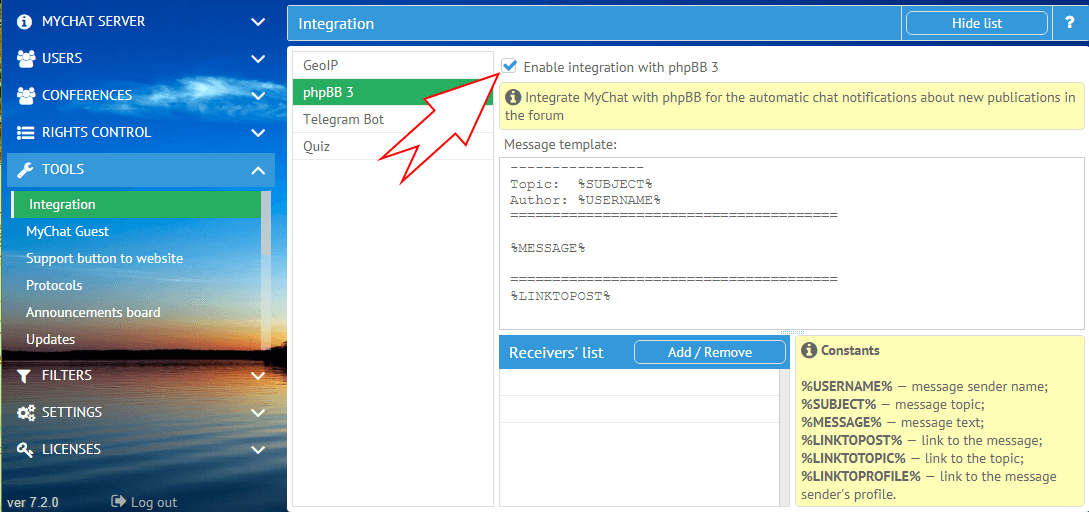Click the Rights Control list icon
This screenshot has width=1089, height=512.
point(25,132)
